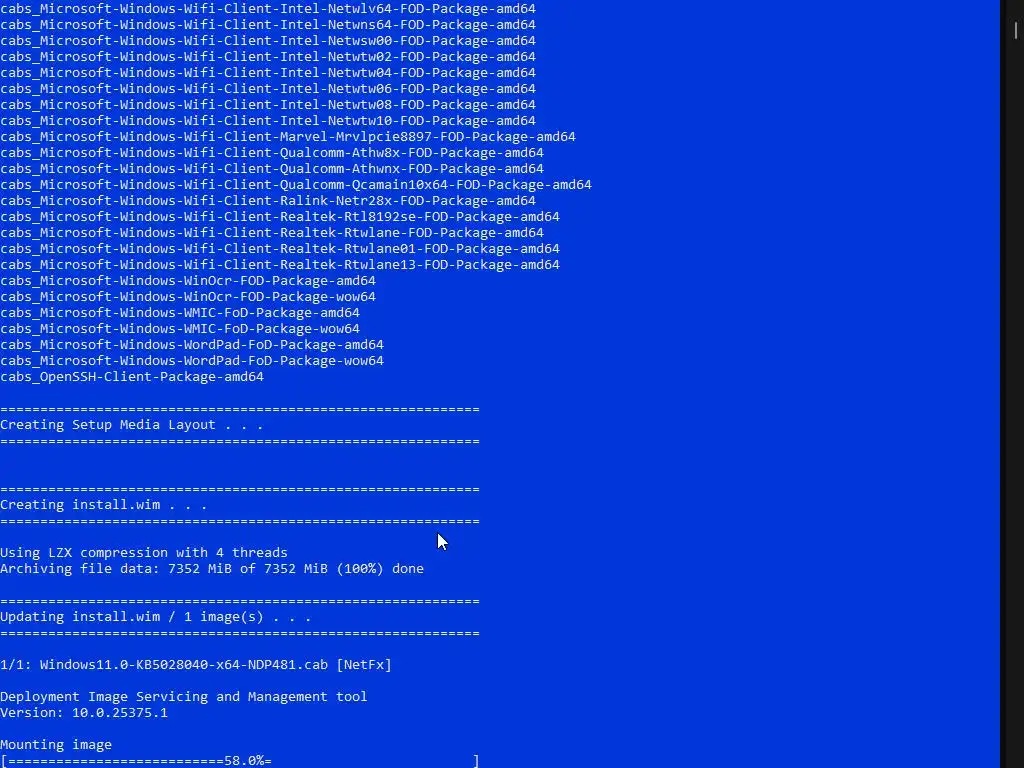The image size is (1024, 768).
Task: Select the Intel-Netwtw04-FOD-Package line
Action: tap(268, 72)
